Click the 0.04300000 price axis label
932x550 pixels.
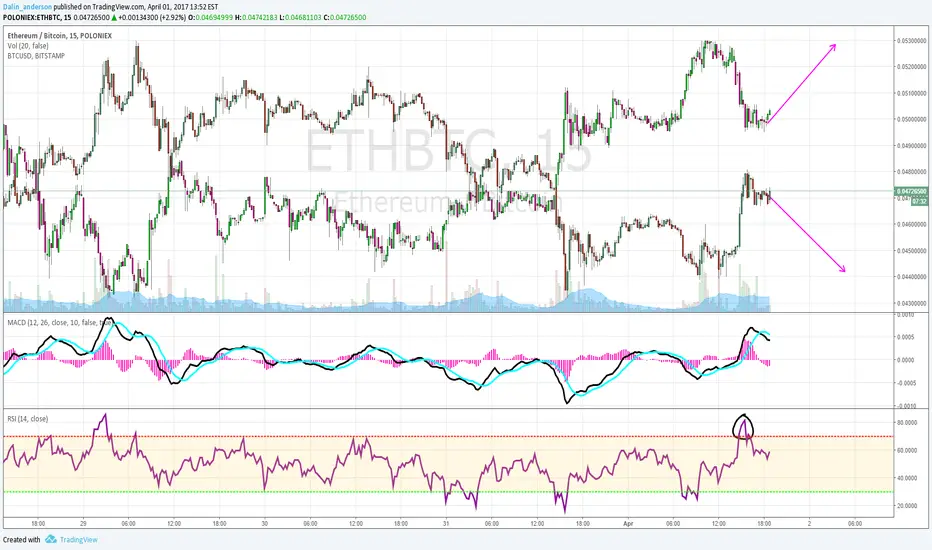[911, 303]
